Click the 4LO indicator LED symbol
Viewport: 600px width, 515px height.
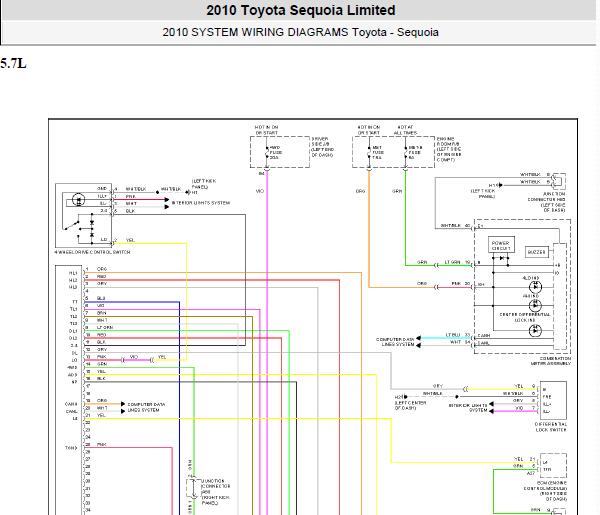click(535, 286)
